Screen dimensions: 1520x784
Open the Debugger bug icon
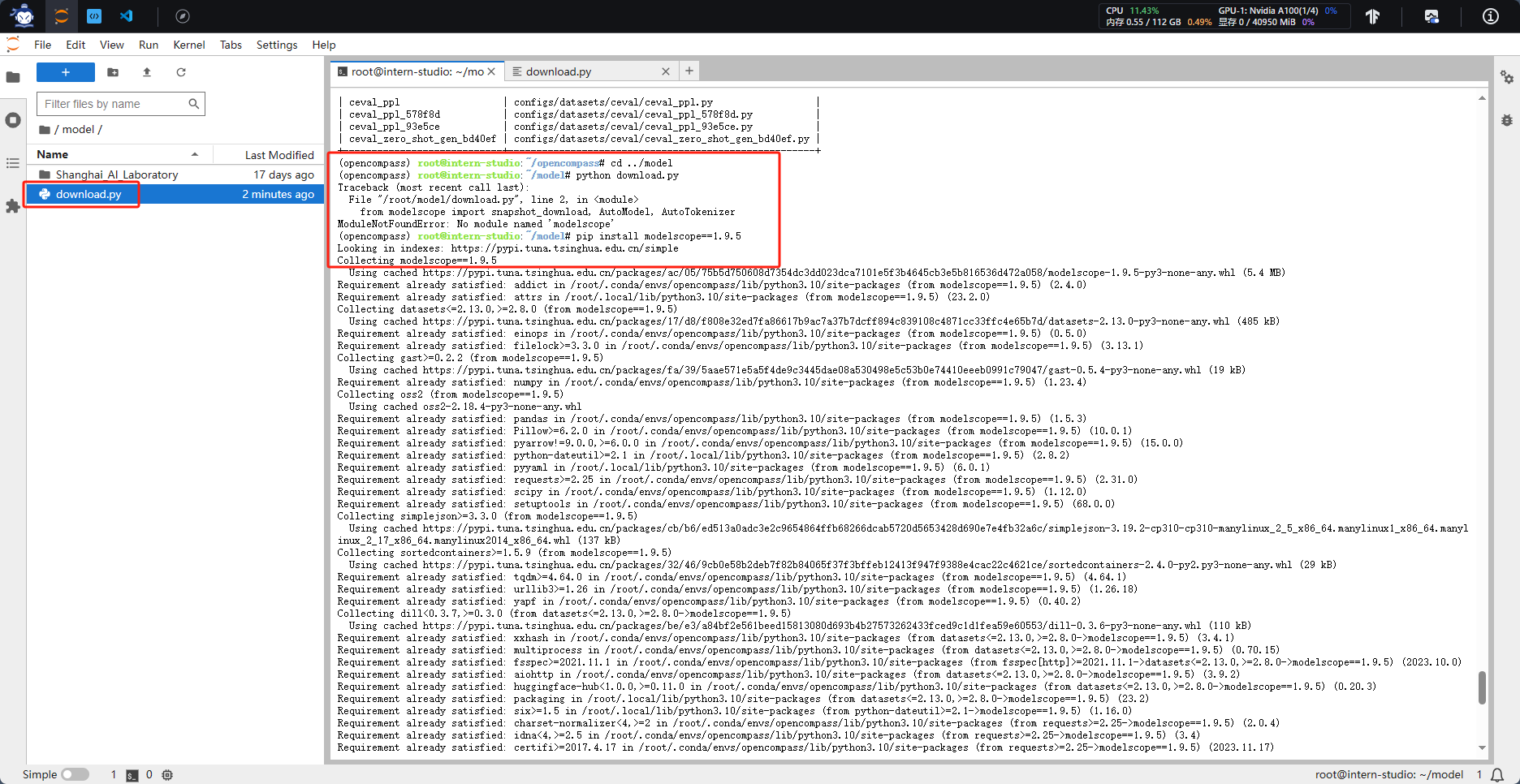(1507, 120)
